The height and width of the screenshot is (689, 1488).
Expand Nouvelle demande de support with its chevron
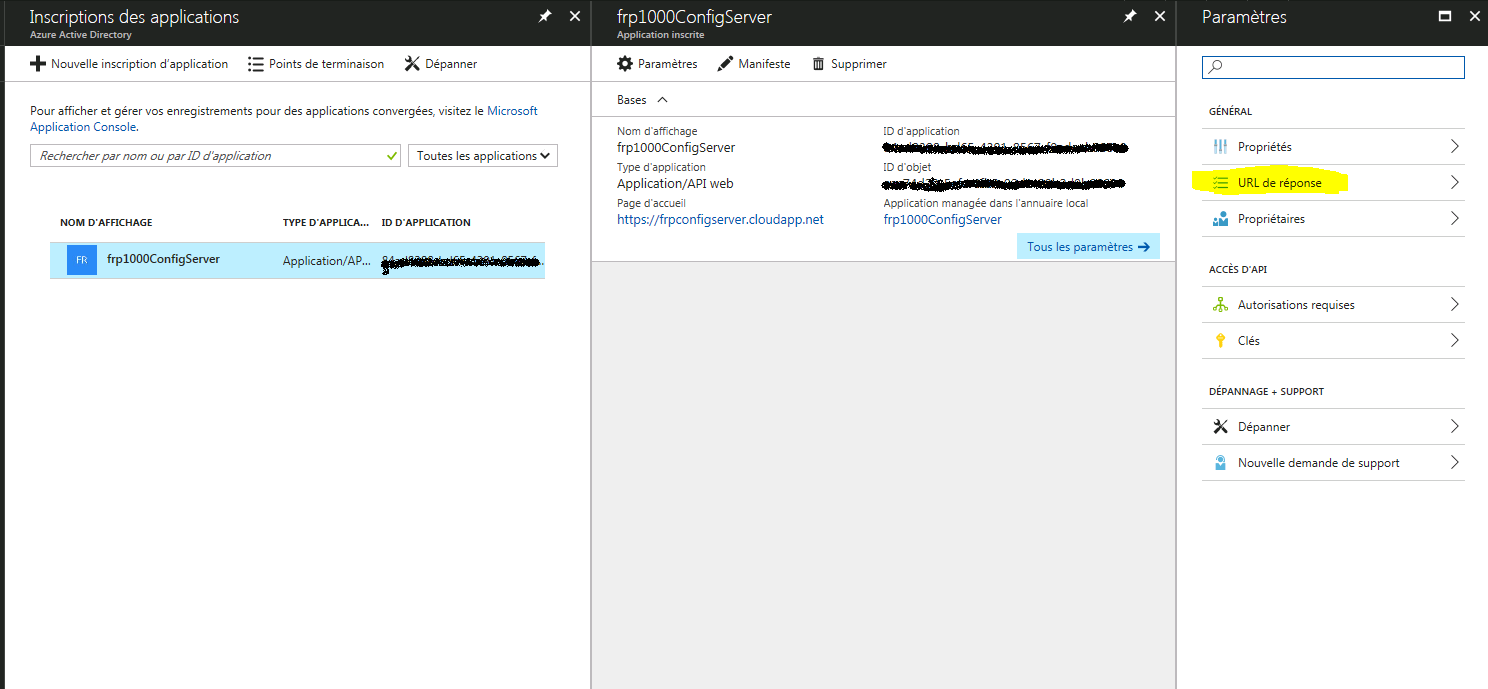1454,463
